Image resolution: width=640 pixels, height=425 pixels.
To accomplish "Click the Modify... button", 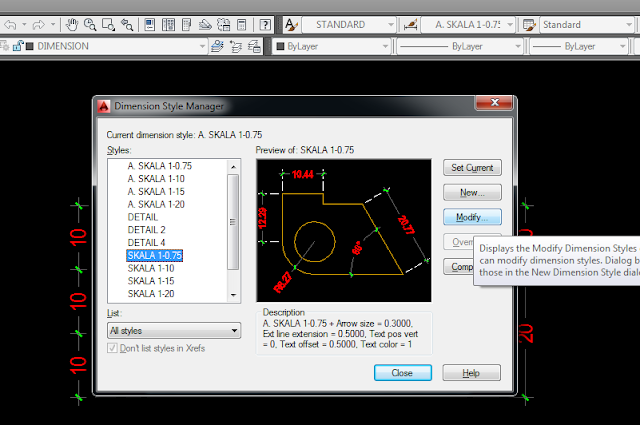I will click(472, 217).
